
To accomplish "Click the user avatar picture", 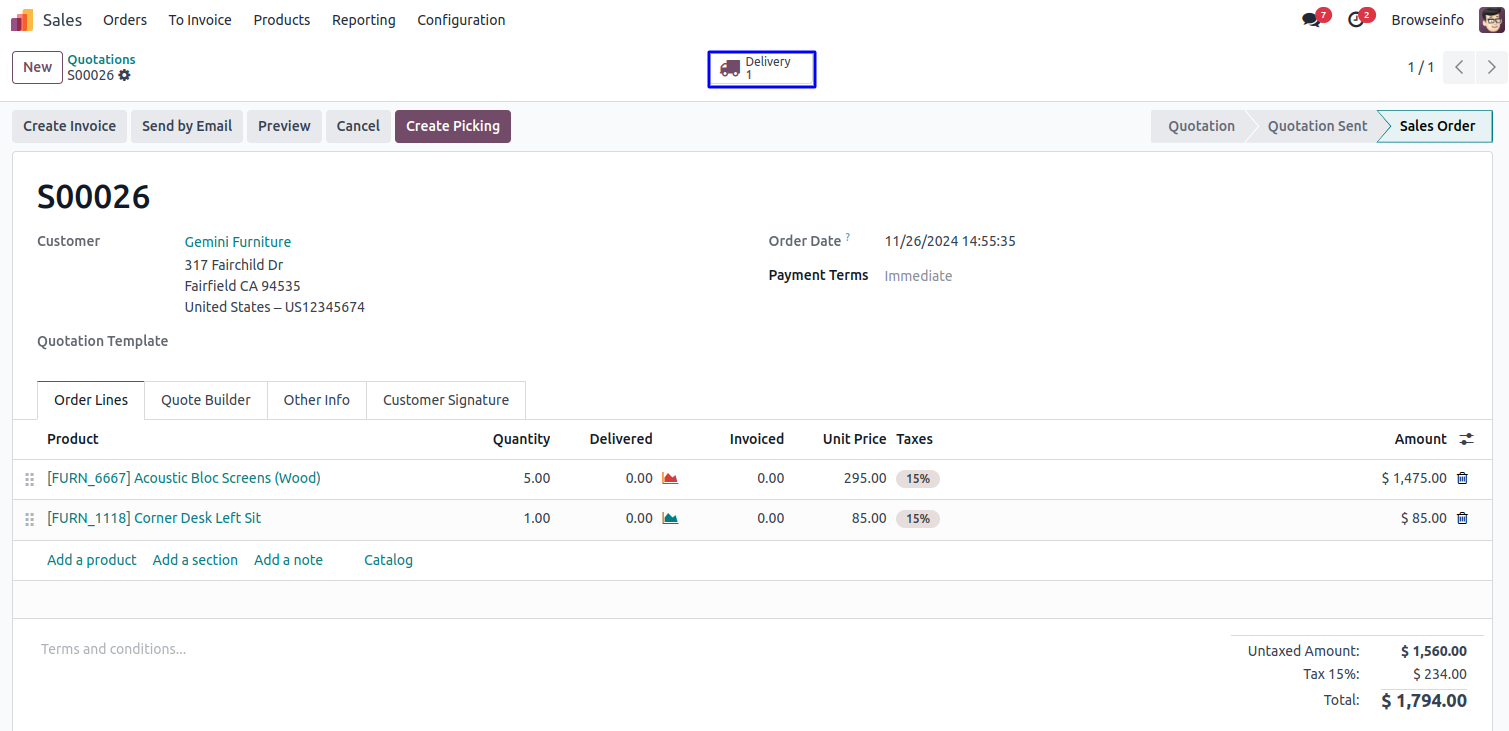I will point(1491,20).
